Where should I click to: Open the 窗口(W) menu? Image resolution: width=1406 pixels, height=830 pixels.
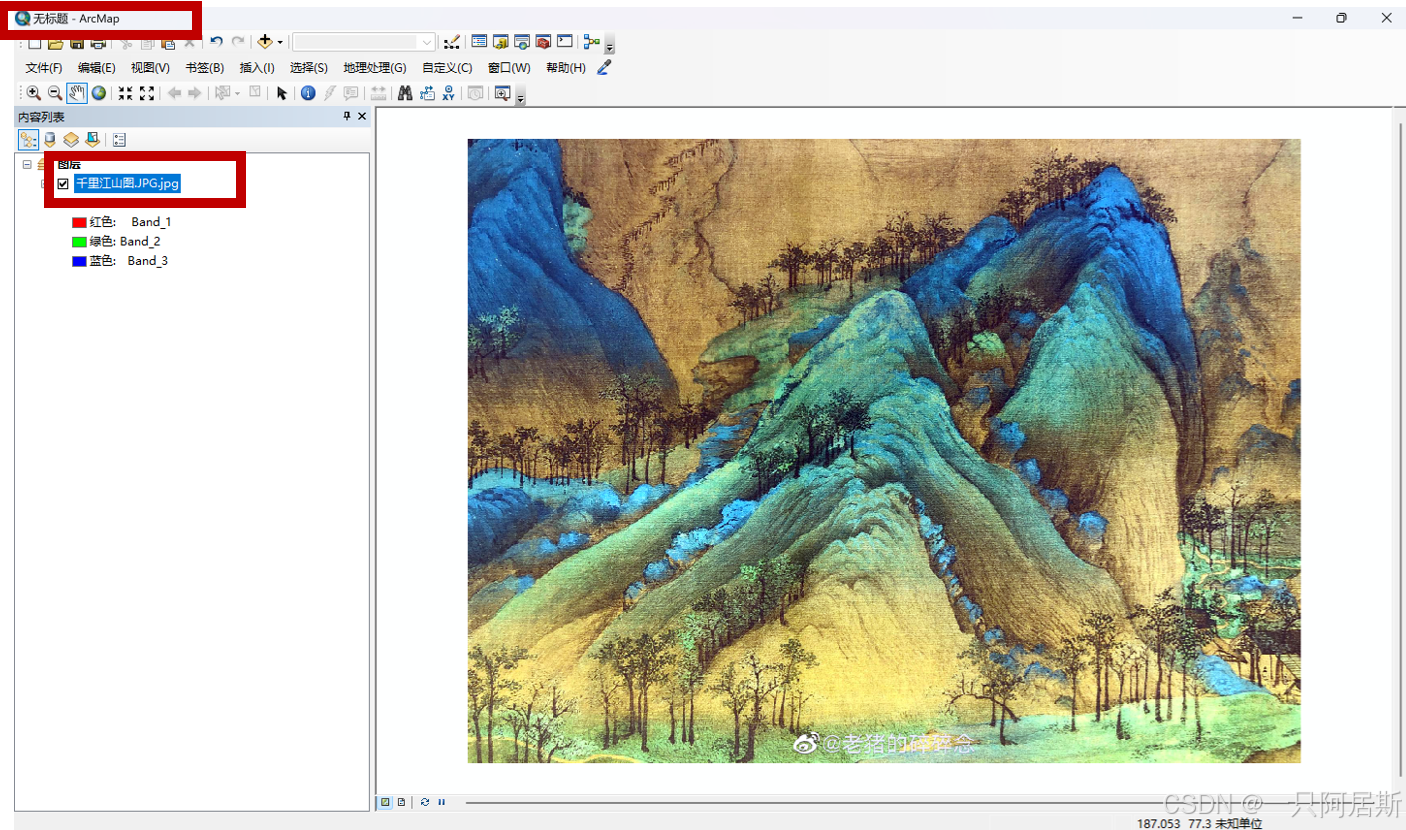pyautogui.click(x=509, y=68)
